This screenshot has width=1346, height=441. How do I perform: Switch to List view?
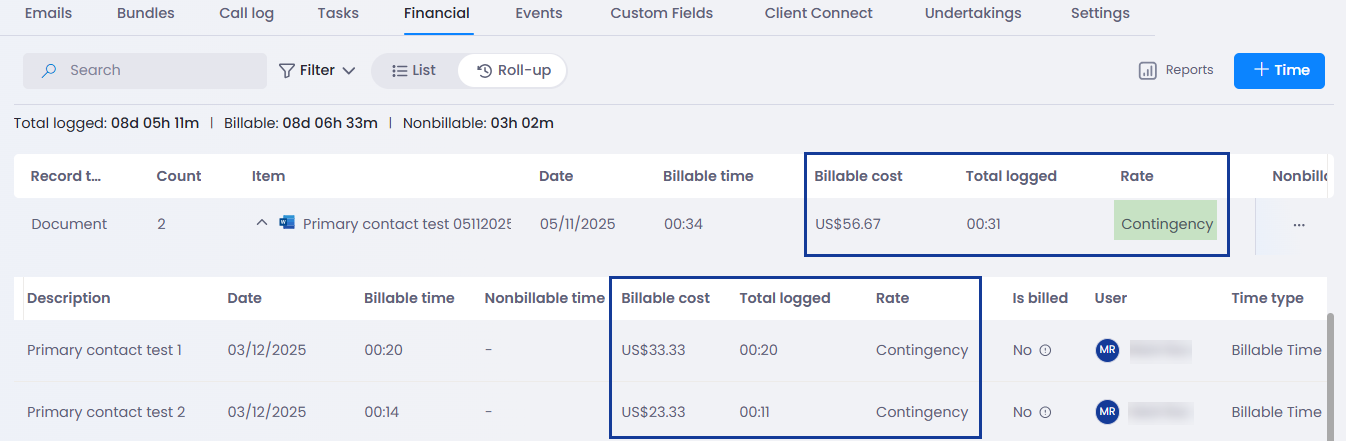tap(414, 71)
